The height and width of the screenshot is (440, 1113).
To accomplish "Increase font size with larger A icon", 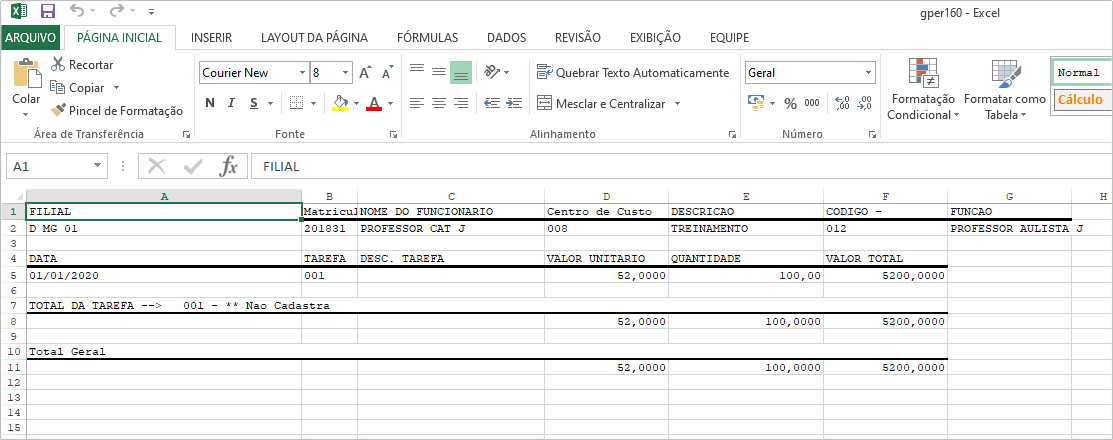I will coord(365,72).
